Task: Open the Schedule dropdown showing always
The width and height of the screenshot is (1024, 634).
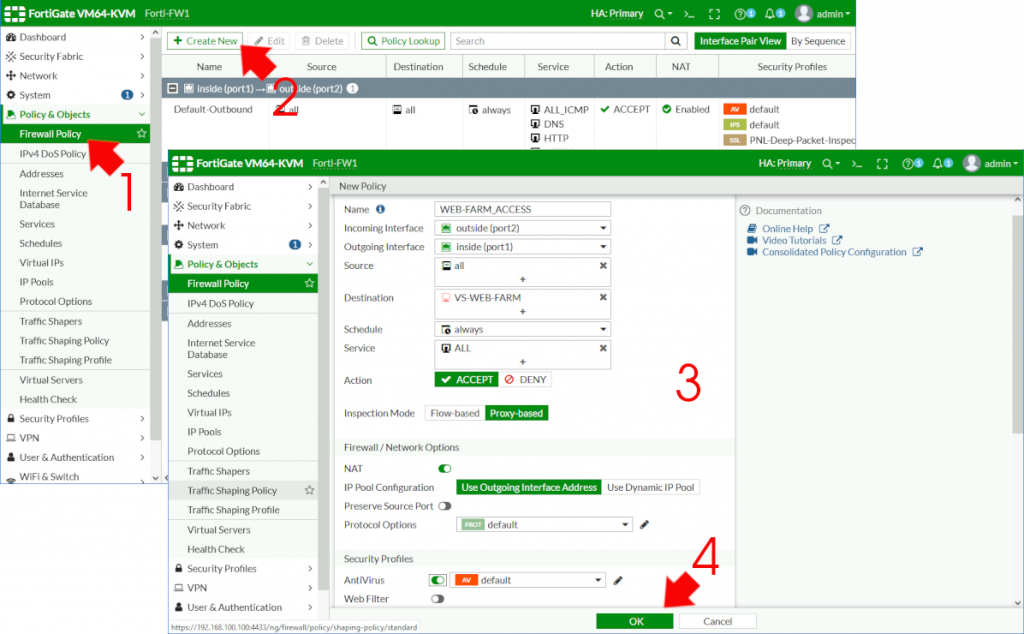Action: [522, 328]
